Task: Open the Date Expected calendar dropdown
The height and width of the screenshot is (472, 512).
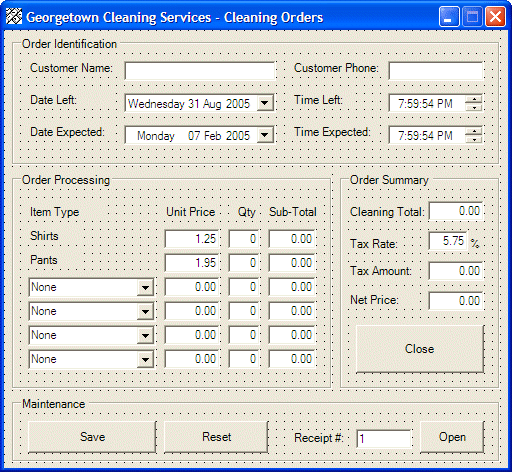Action: (x=265, y=135)
